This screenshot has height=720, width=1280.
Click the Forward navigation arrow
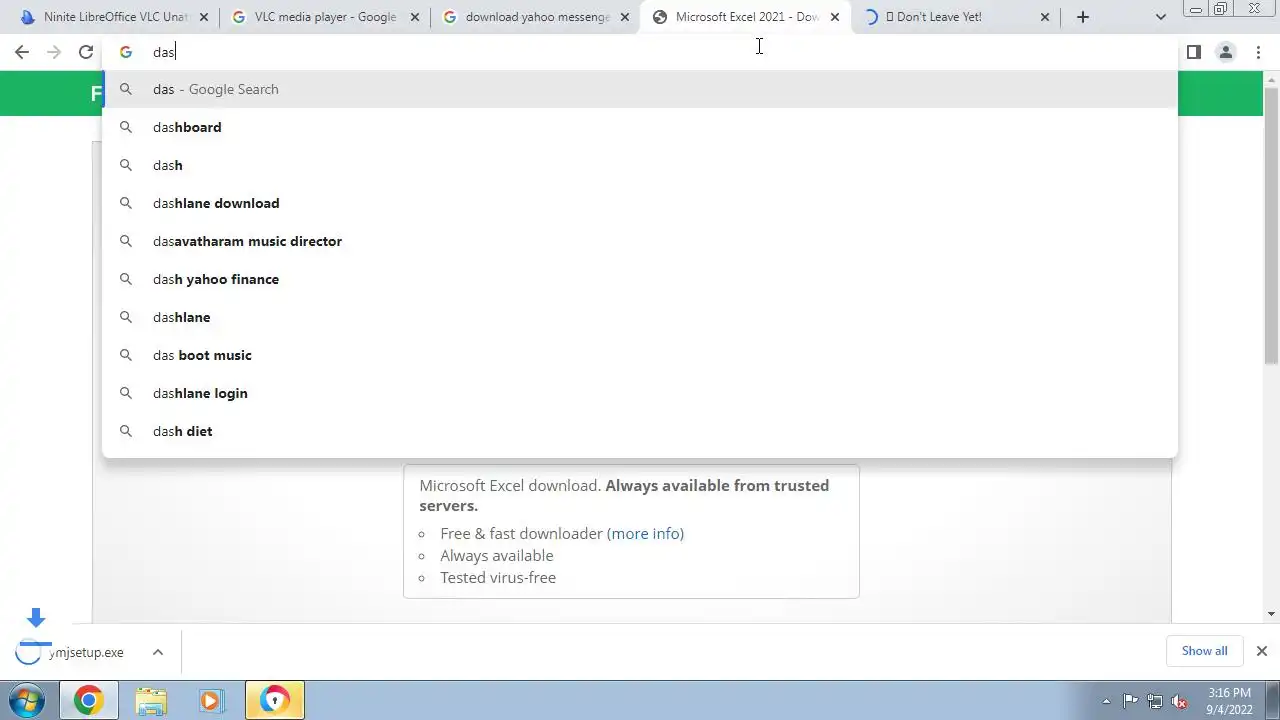pyautogui.click(x=54, y=52)
